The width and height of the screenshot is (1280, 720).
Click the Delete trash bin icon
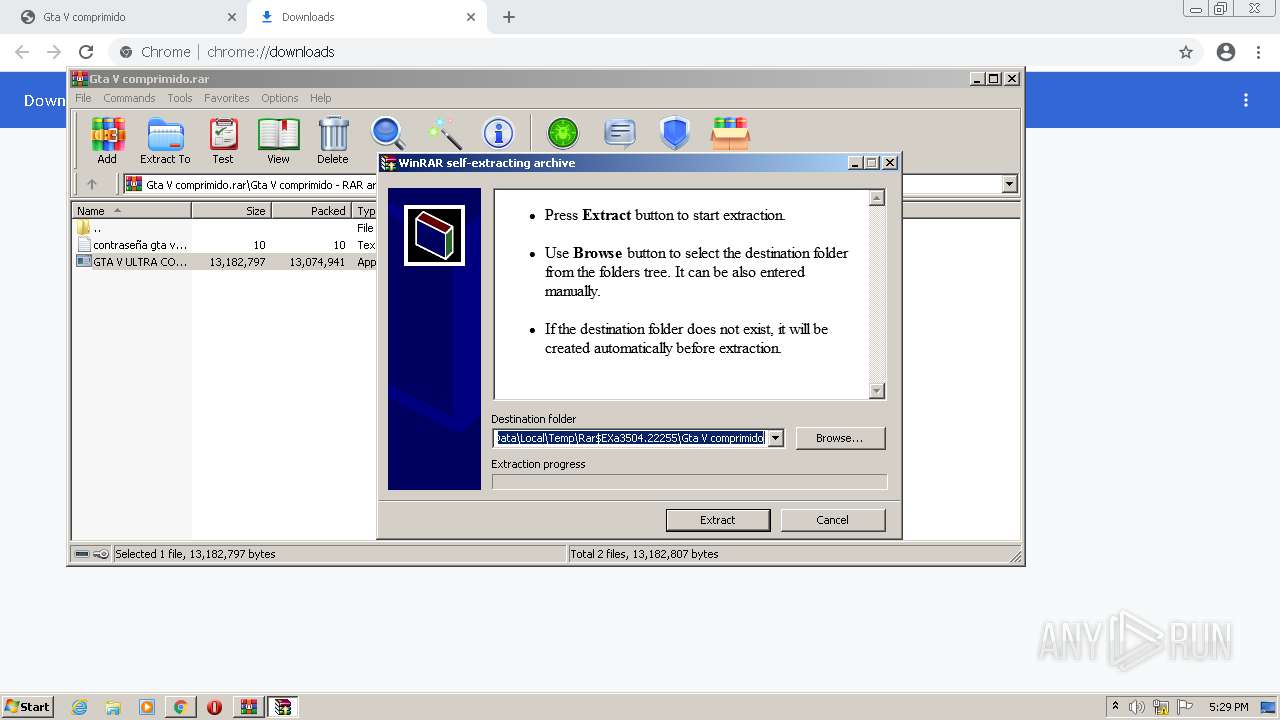click(333, 140)
